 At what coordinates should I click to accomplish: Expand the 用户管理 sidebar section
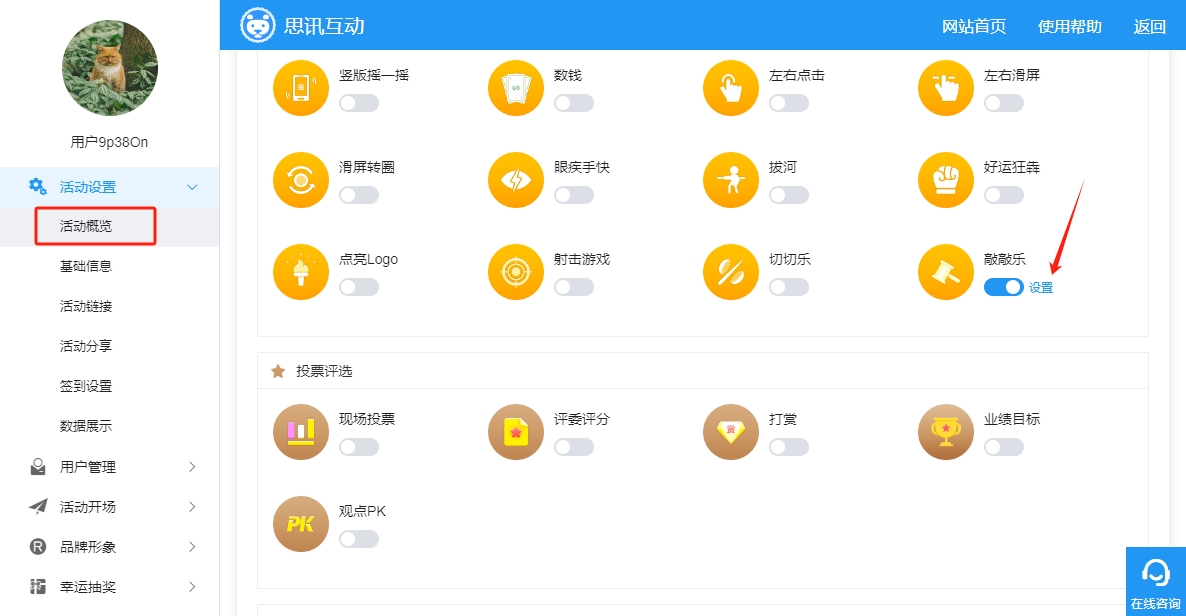click(x=110, y=467)
